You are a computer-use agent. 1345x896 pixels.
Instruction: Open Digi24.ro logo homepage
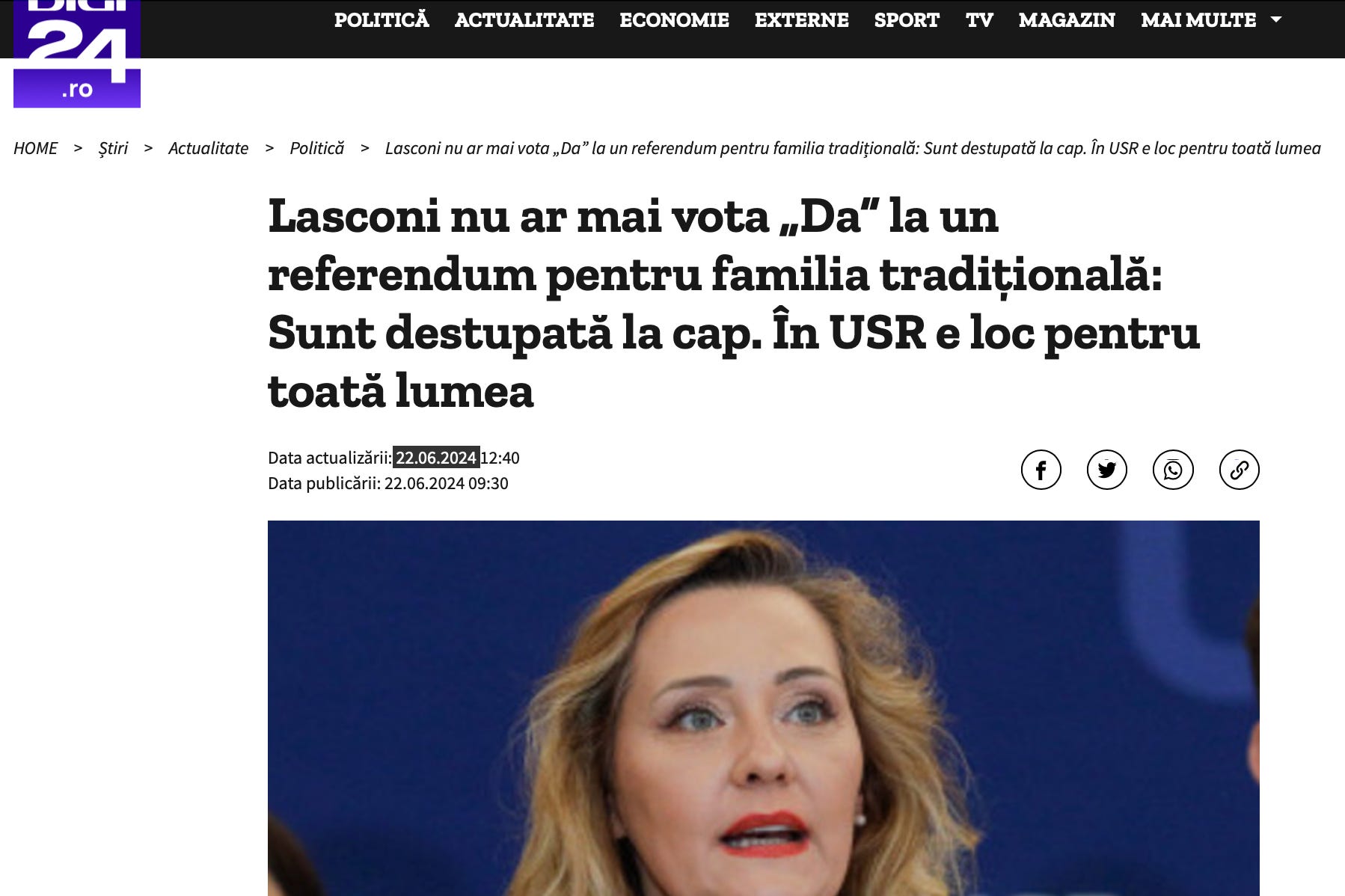(77, 53)
